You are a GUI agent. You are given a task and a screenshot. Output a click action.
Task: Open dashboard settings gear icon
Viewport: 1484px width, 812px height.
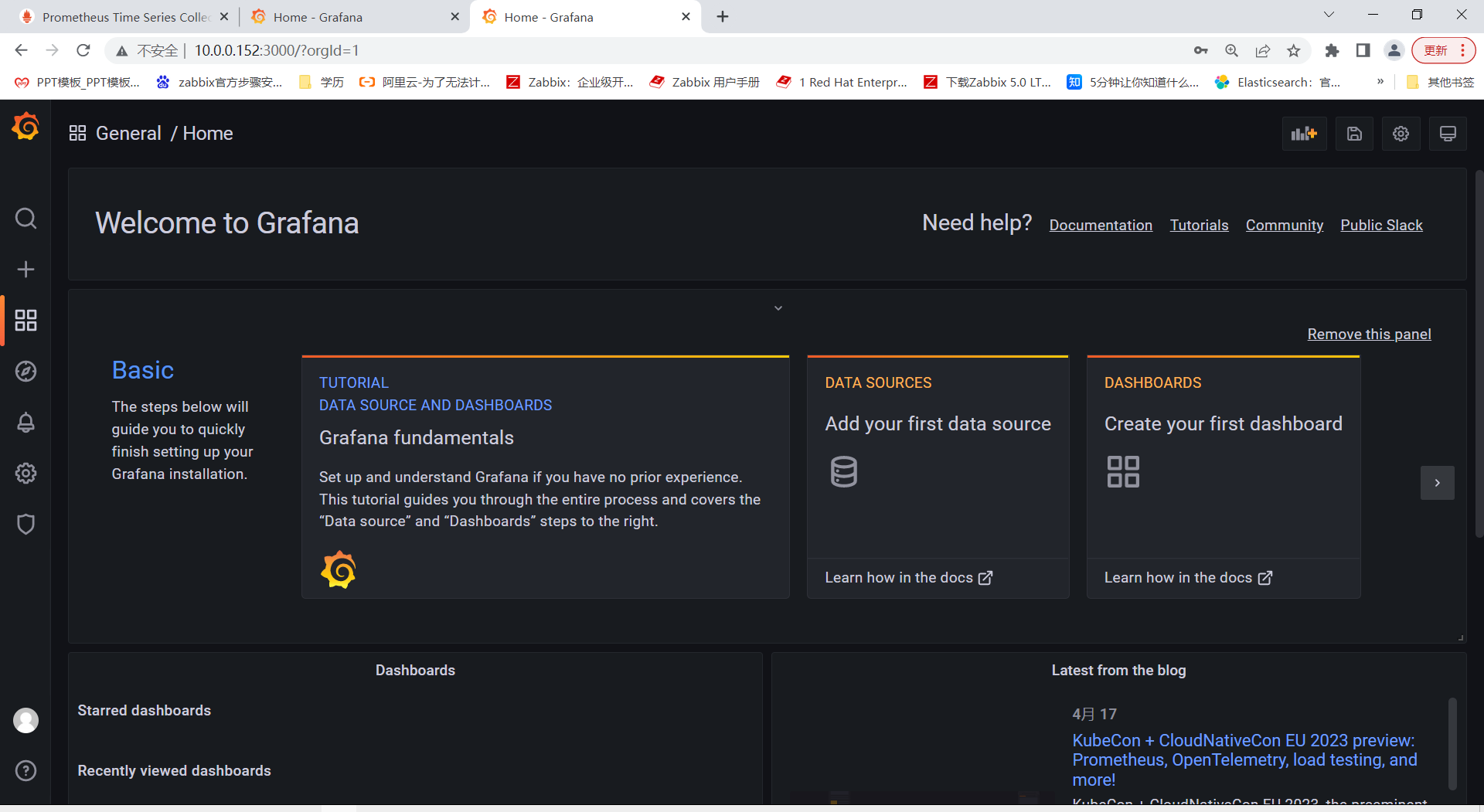(1401, 134)
